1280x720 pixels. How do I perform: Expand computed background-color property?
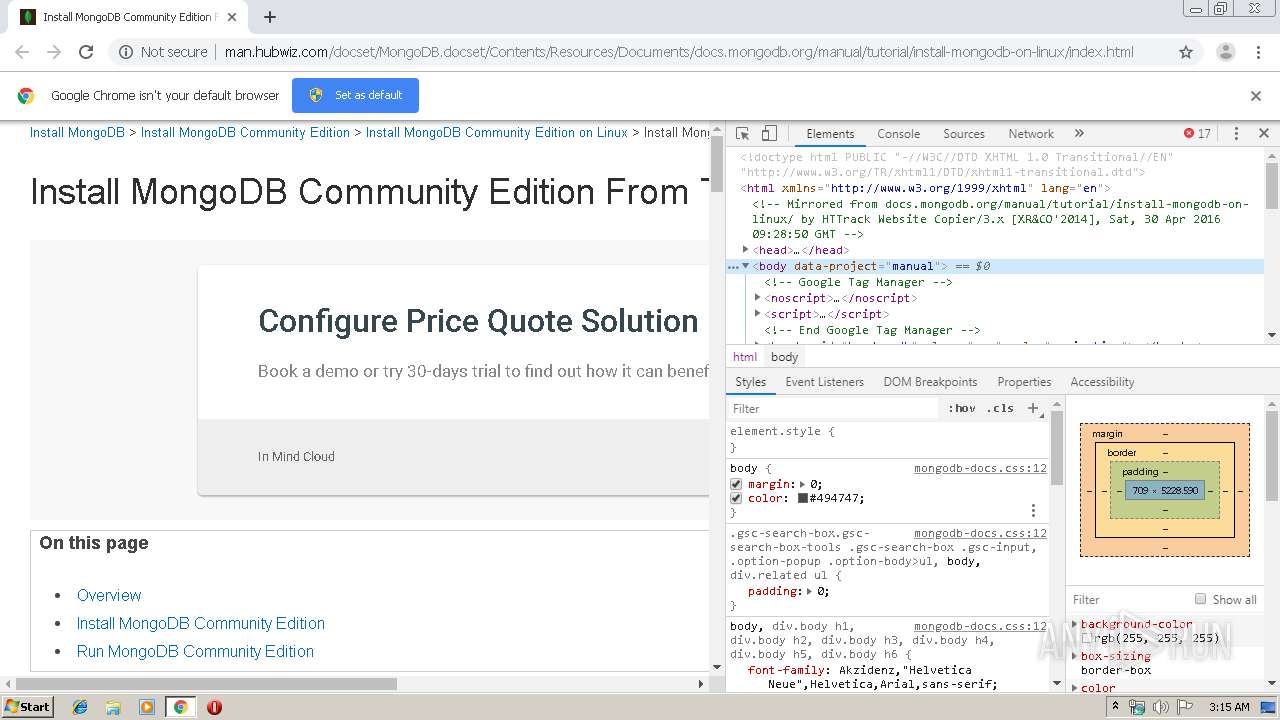point(1075,624)
